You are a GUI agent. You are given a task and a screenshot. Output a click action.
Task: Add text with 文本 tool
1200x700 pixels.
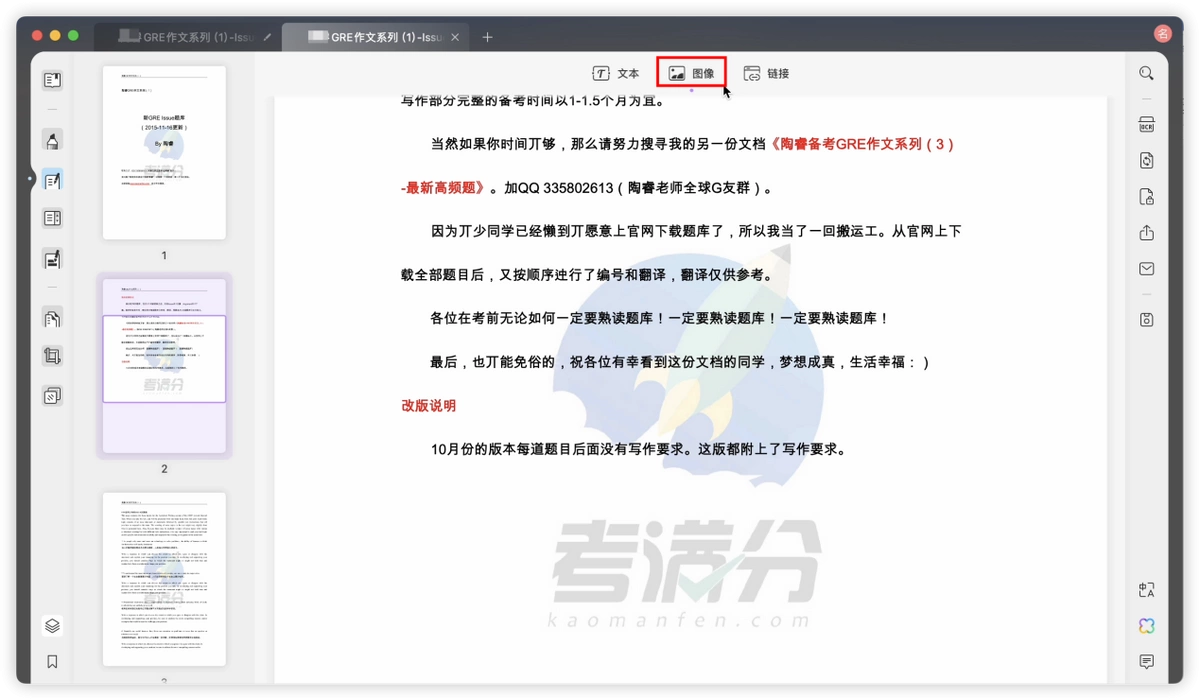pyautogui.click(x=616, y=73)
